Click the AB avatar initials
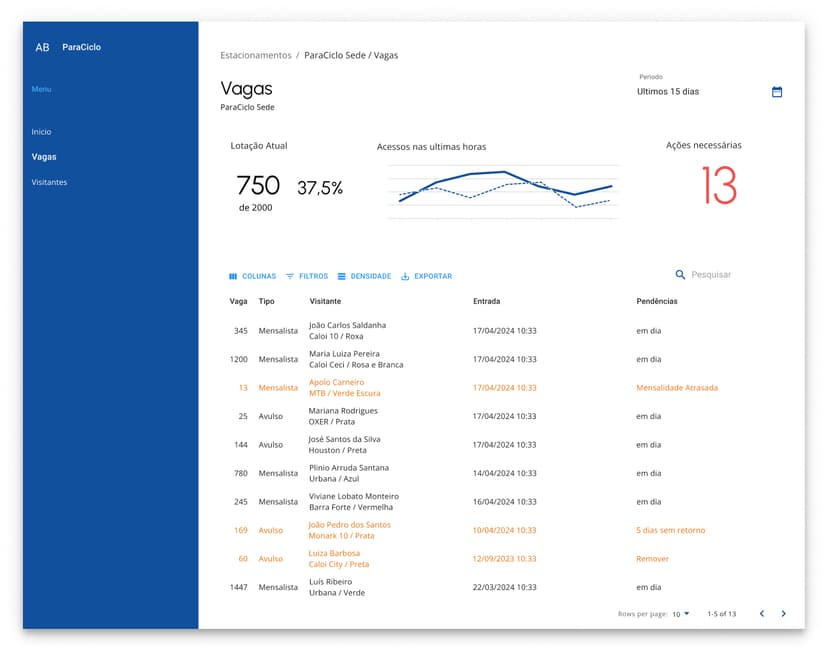 42,47
